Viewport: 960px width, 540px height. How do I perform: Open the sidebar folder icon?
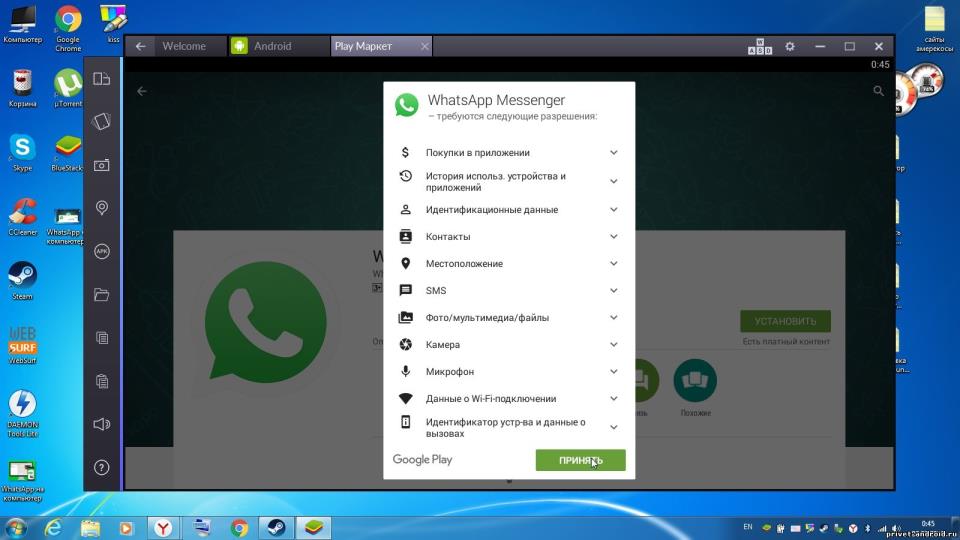click(x=102, y=294)
